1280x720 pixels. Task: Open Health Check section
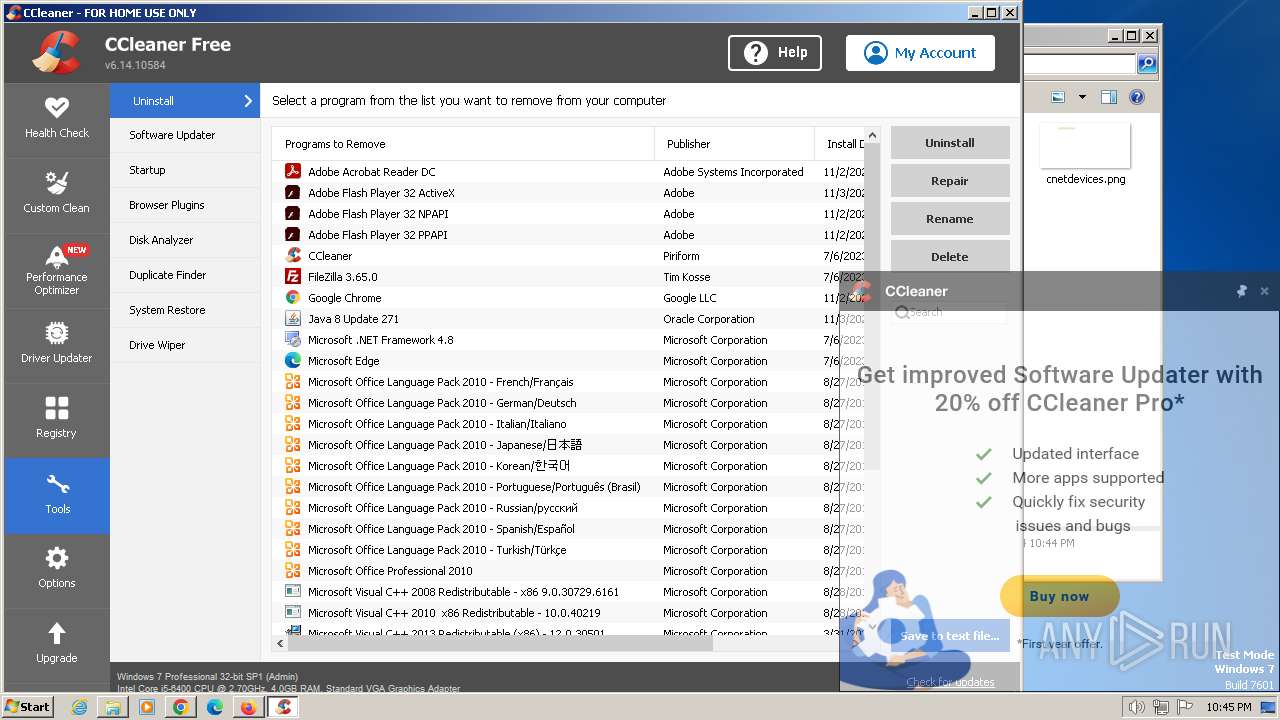57,120
